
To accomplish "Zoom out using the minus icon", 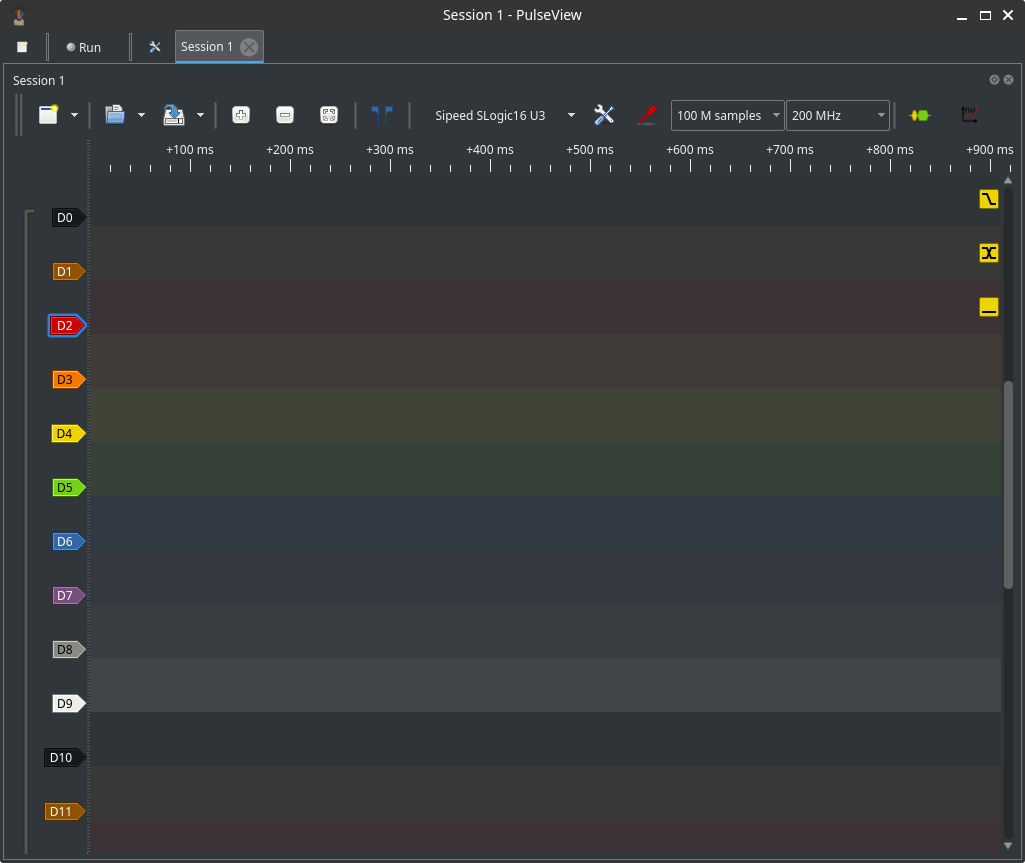I will tap(285, 115).
